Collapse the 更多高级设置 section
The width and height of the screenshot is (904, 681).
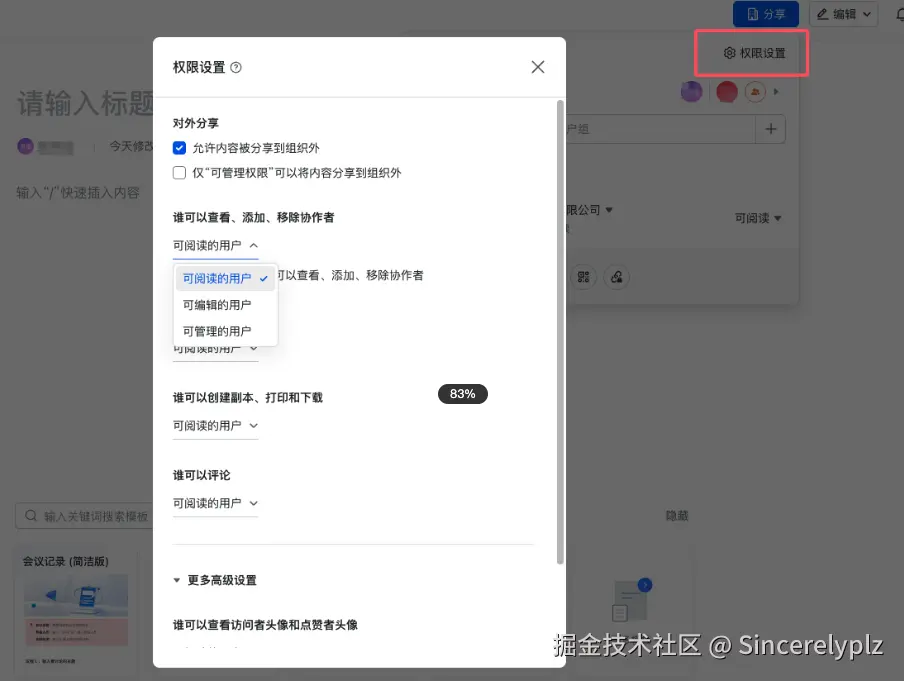click(x=217, y=580)
